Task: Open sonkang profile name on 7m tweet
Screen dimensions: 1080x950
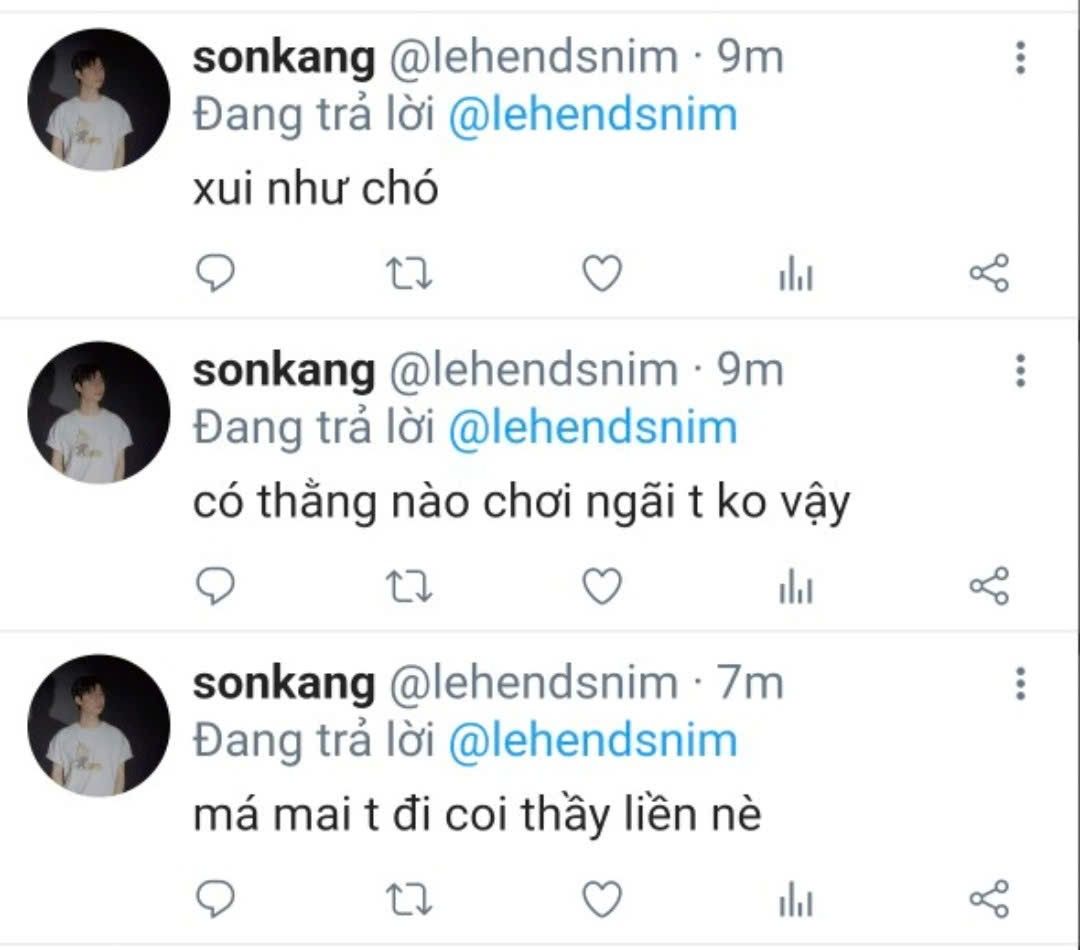Action: pyautogui.click(x=284, y=684)
